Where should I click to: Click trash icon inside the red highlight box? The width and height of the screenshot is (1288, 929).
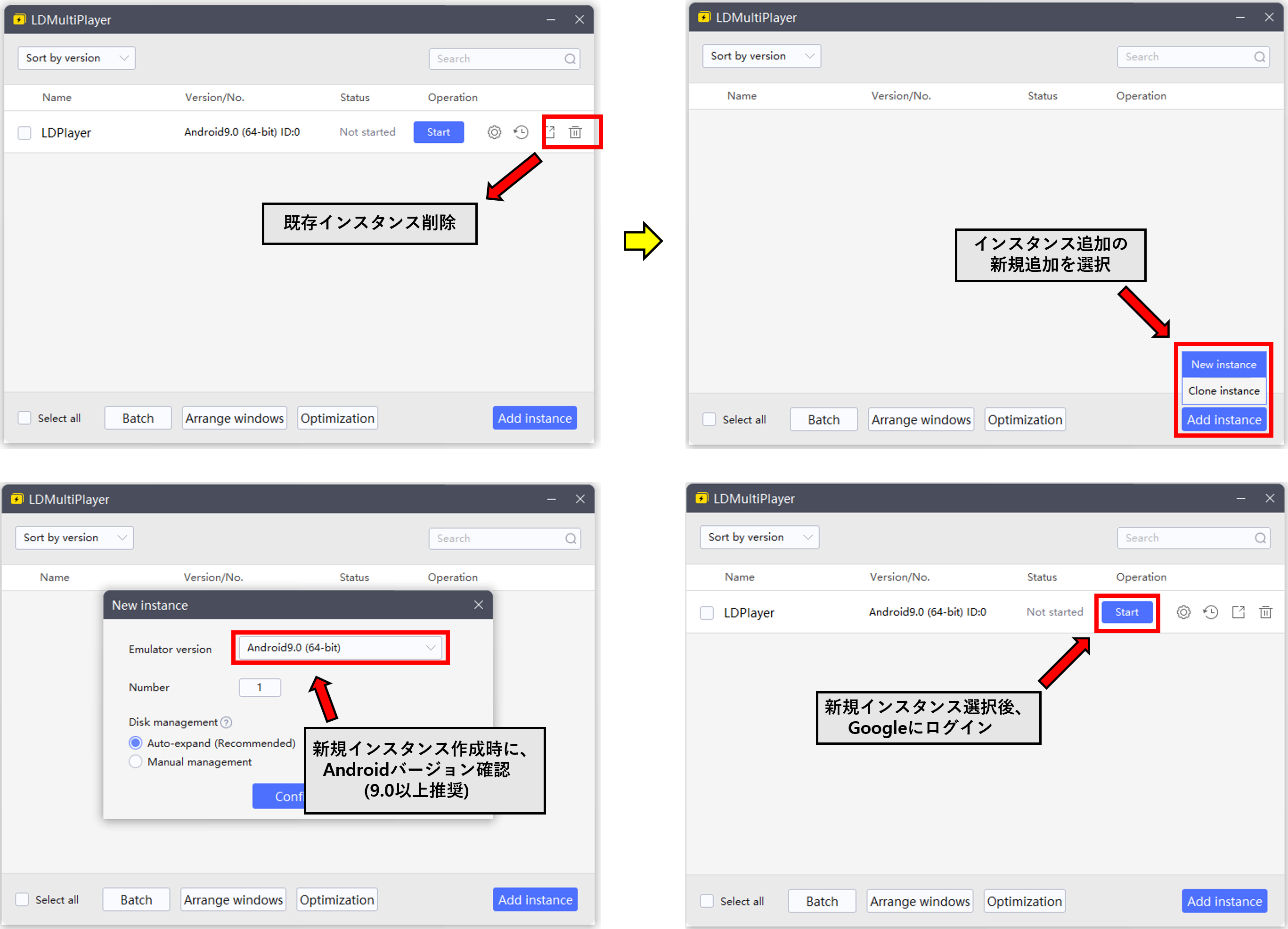pos(575,132)
